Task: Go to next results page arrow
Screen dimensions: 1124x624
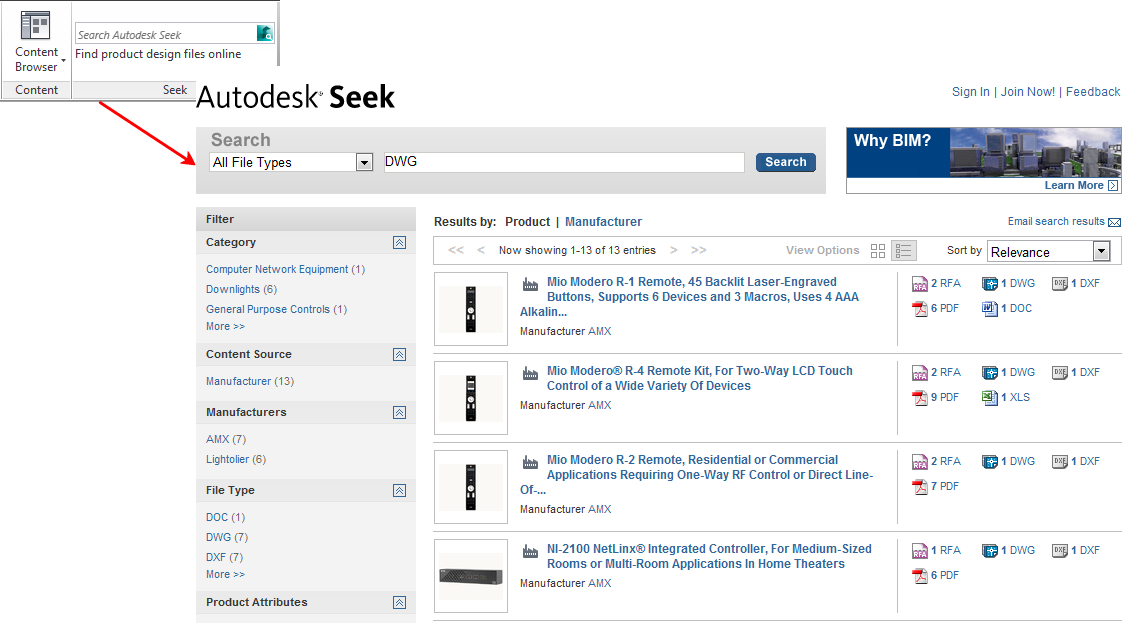Action: 674,250
